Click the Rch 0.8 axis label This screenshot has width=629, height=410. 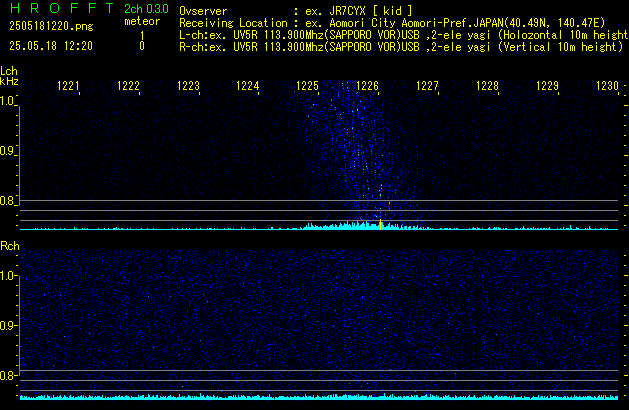(7, 375)
